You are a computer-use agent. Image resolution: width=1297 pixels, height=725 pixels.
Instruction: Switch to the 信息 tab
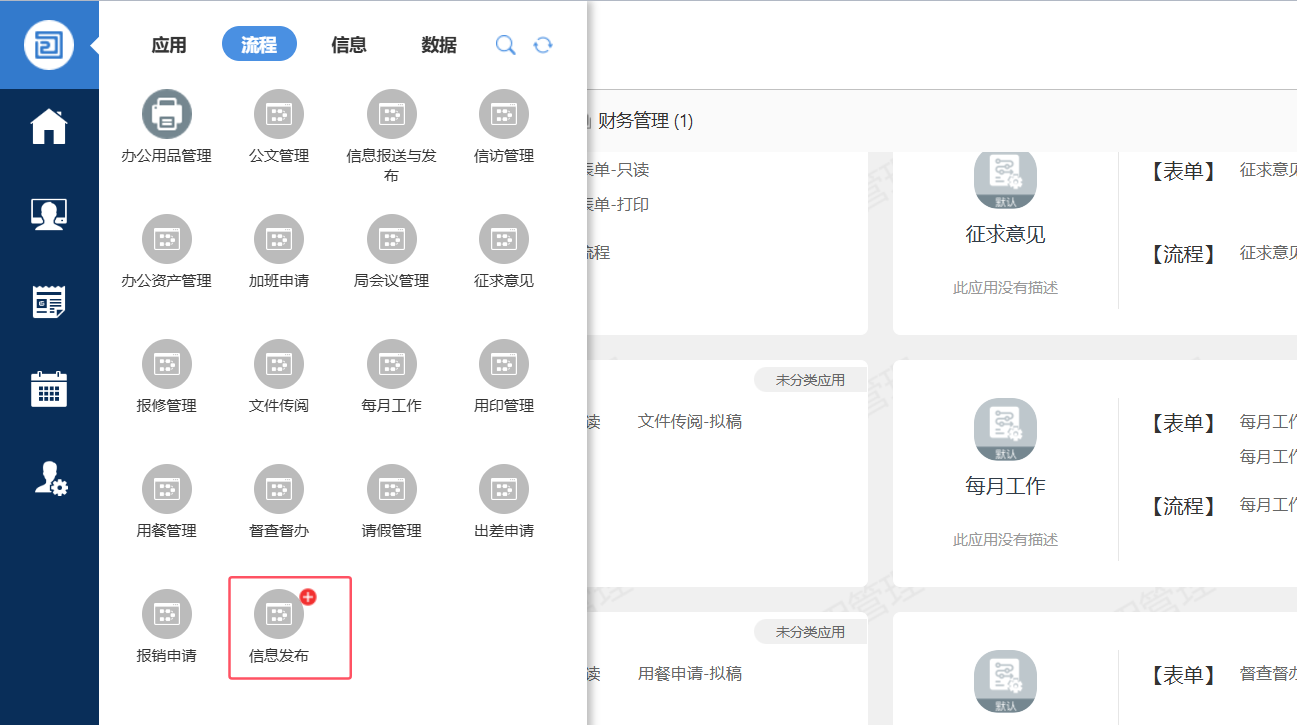pyautogui.click(x=349, y=45)
